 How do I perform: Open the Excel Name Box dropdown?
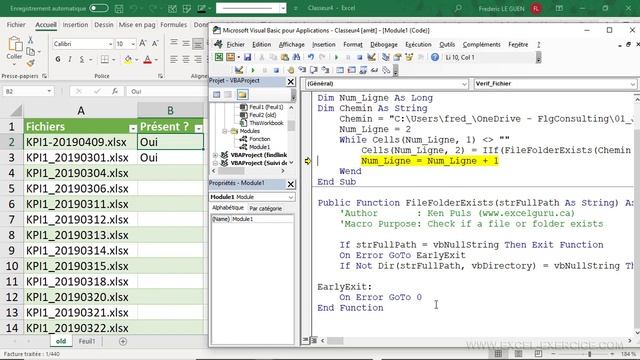point(49,91)
